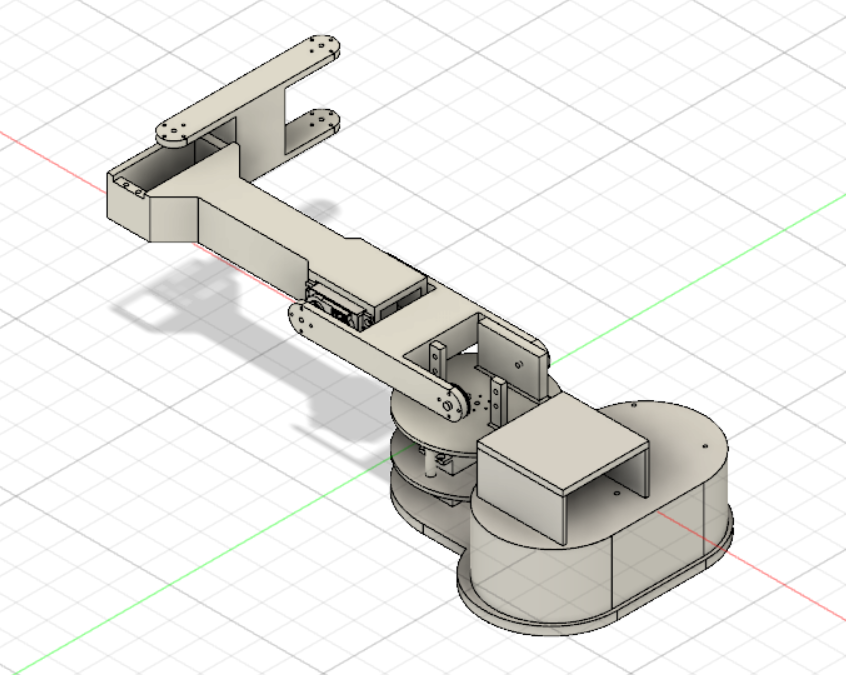Select the upper fork prong of the gripper

(248, 92)
